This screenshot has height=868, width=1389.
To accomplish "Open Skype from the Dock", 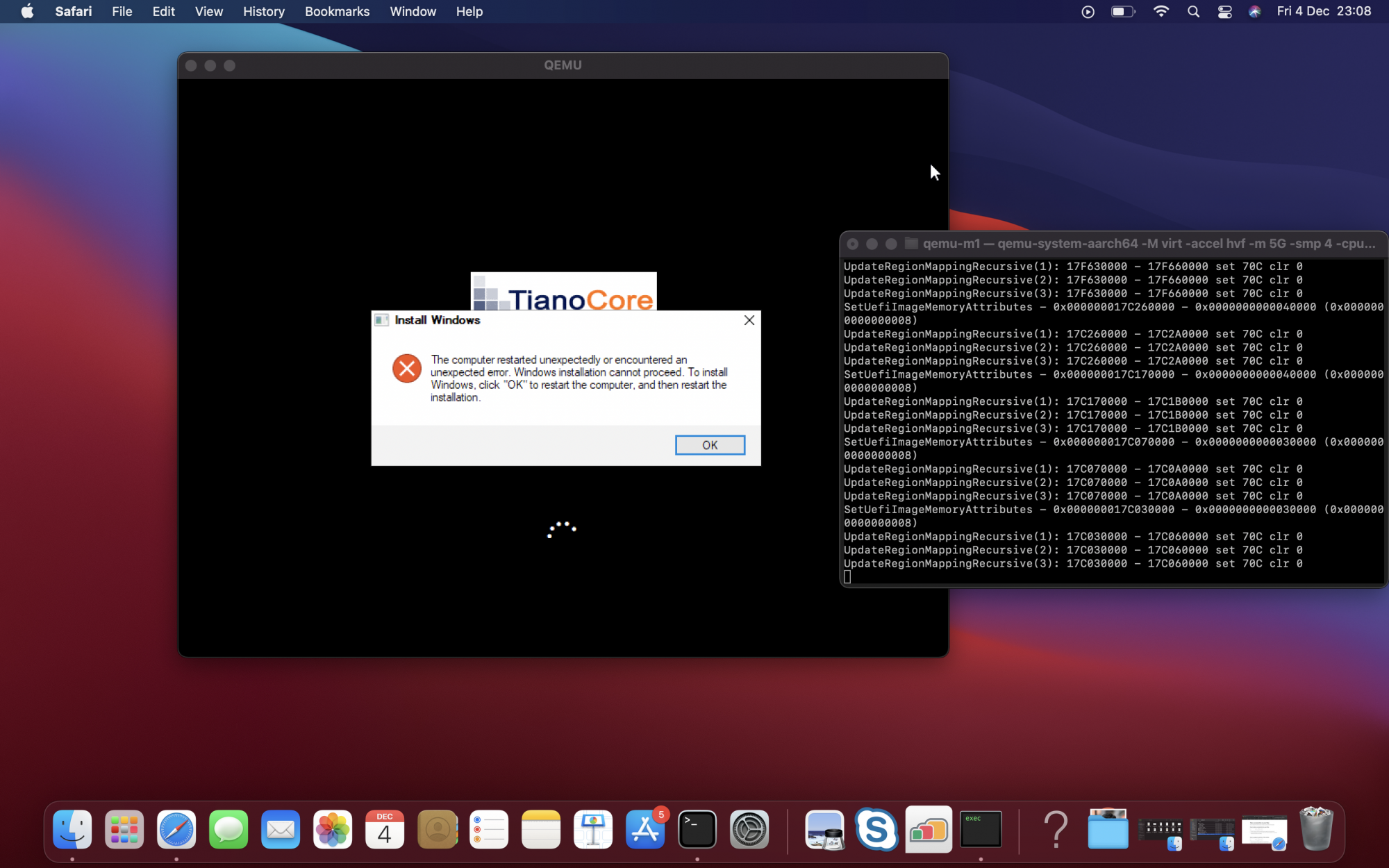I will point(876,829).
